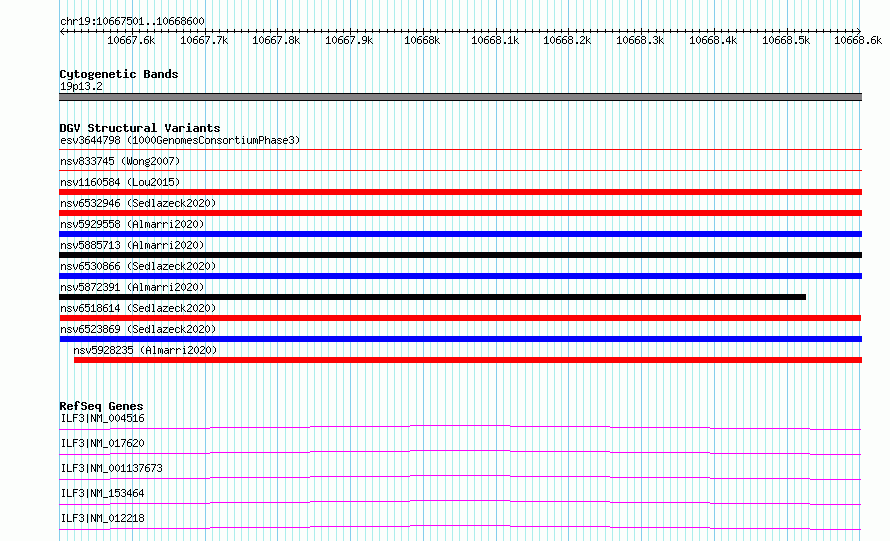Click the 10668.3k ruler tick label
Viewport: 890px width, 541px height.
tap(640, 40)
